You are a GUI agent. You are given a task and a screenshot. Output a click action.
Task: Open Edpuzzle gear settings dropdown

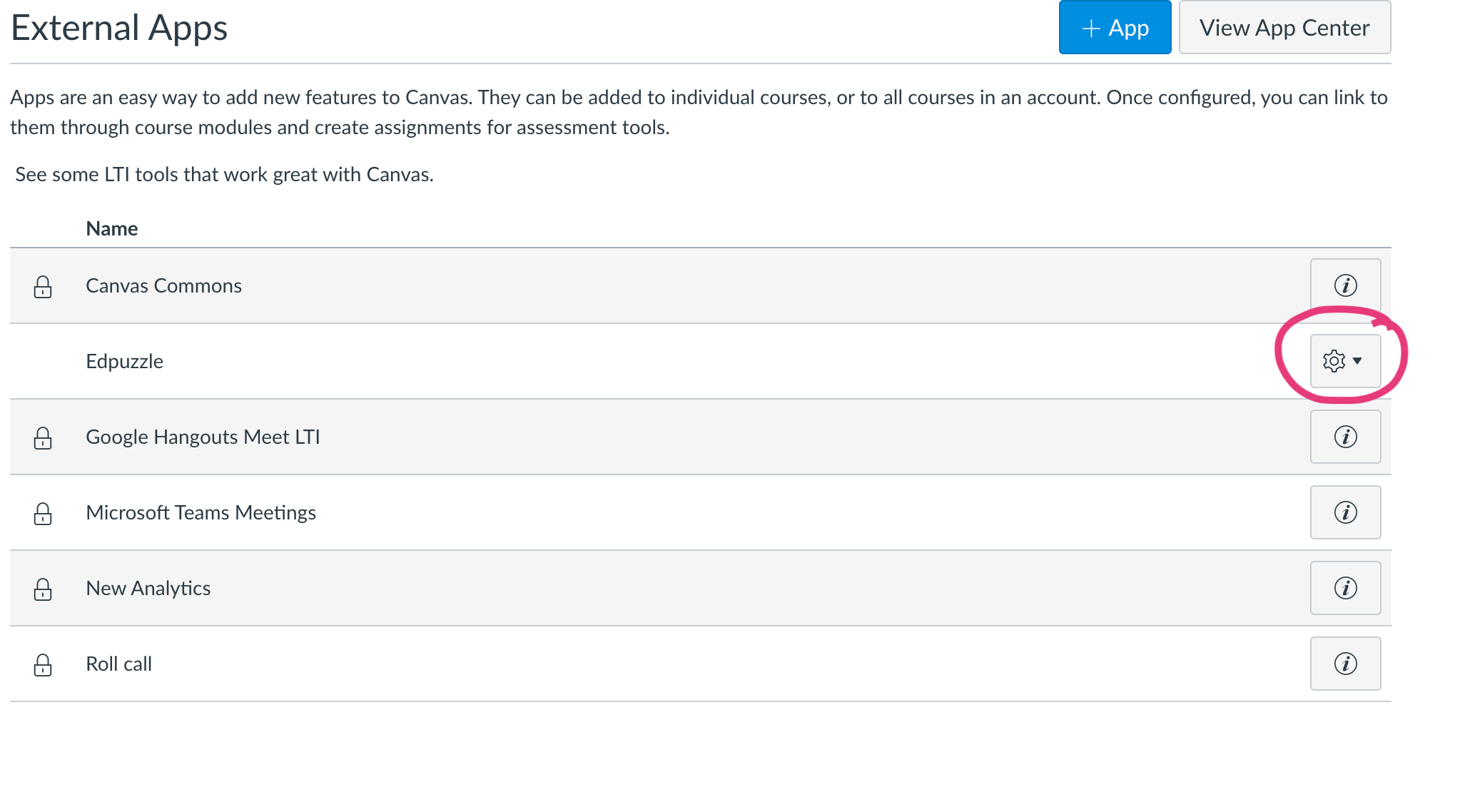pos(1344,361)
